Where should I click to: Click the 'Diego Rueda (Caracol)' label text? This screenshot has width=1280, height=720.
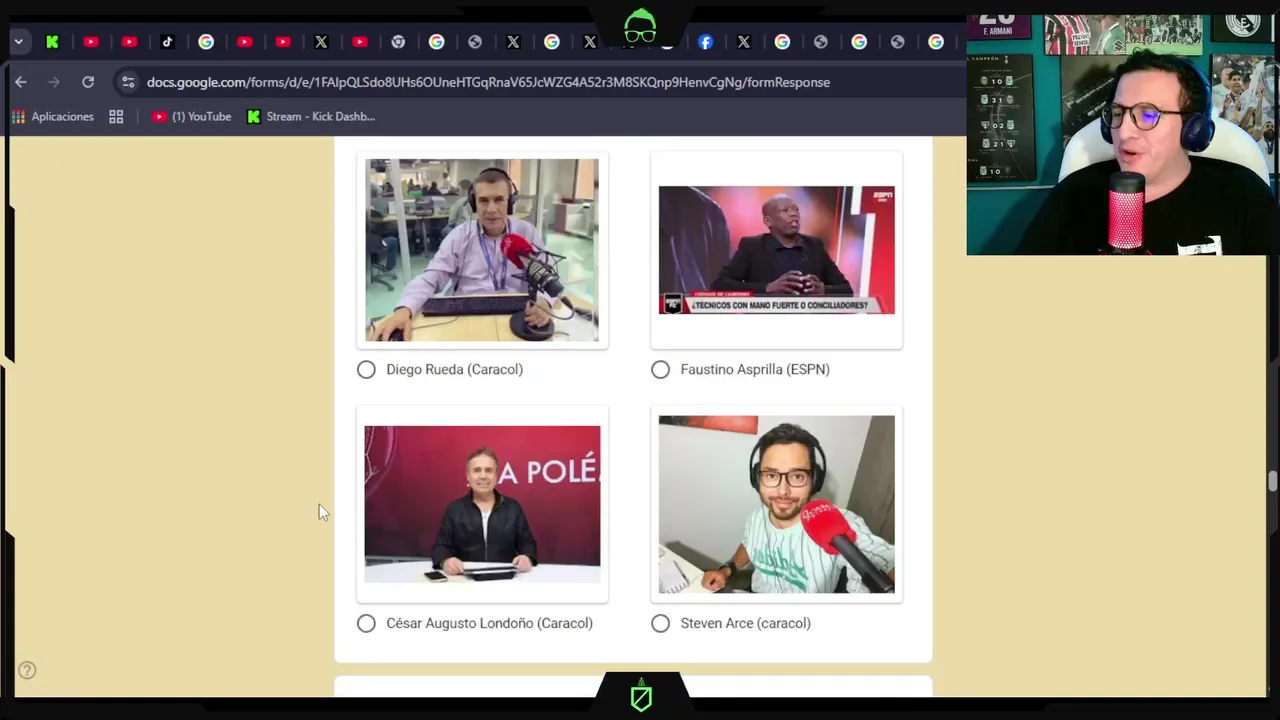(455, 370)
